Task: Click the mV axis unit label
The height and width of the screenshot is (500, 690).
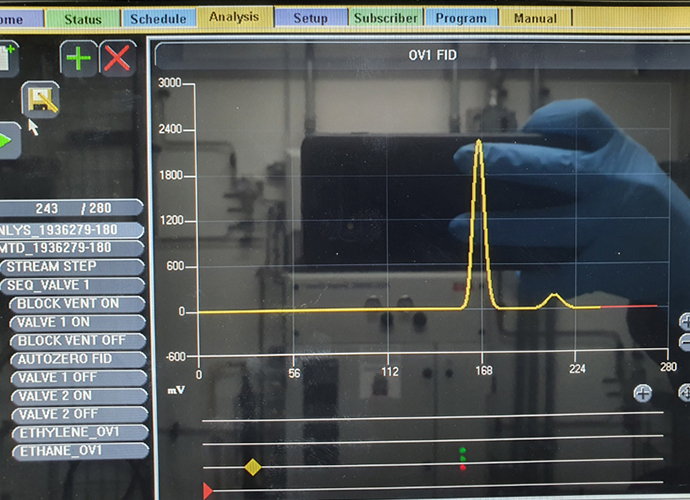Action: [x=176, y=390]
